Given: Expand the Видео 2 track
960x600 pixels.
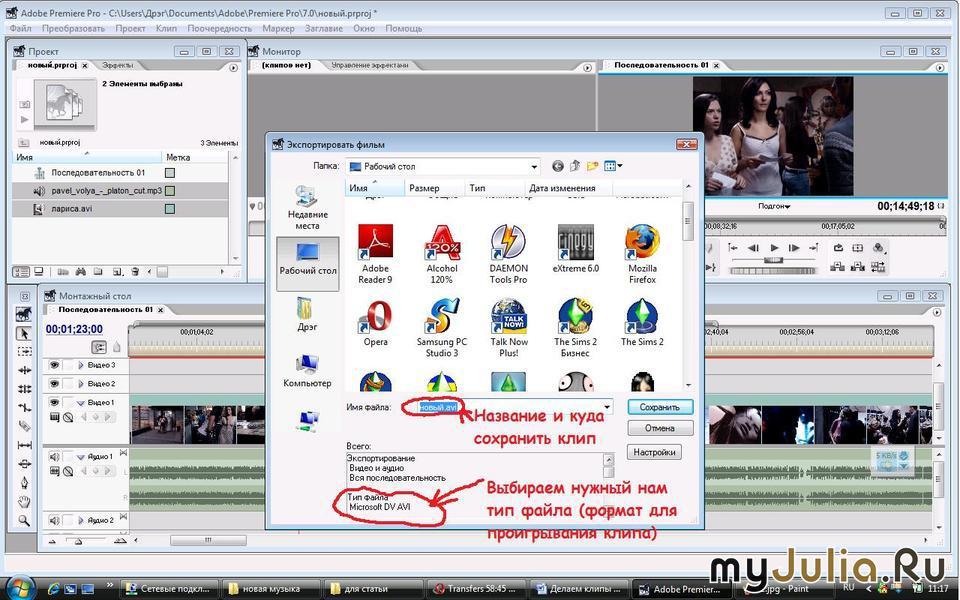Looking at the screenshot, I should click(x=80, y=383).
